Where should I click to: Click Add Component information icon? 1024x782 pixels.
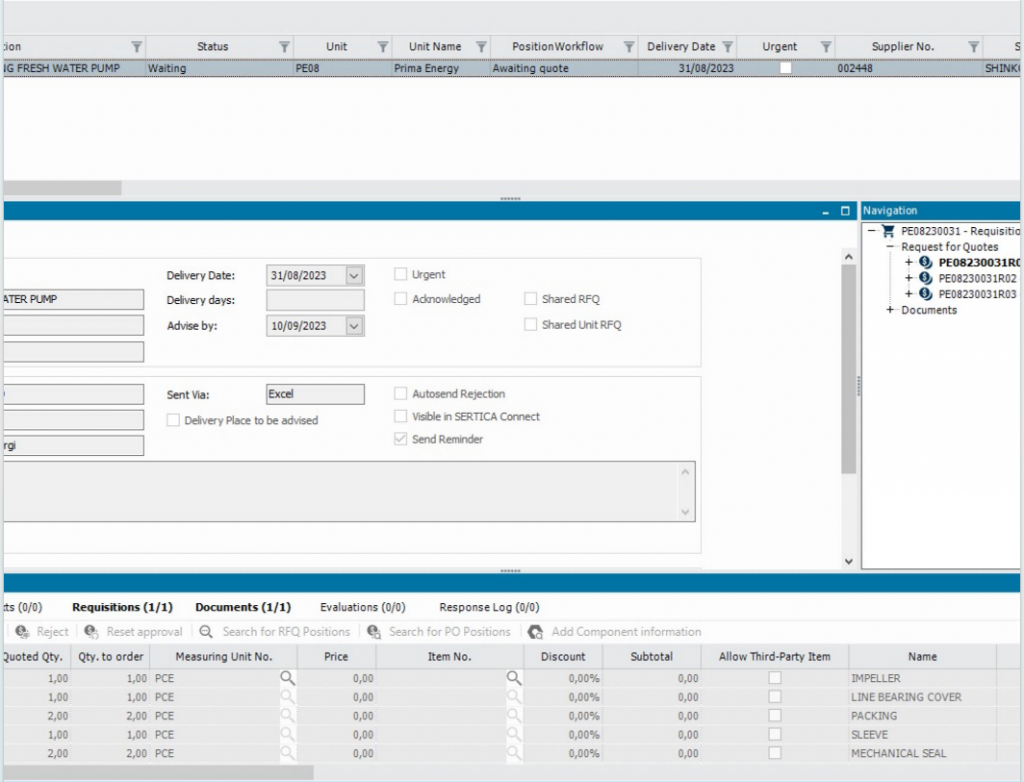(x=536, y=632)
